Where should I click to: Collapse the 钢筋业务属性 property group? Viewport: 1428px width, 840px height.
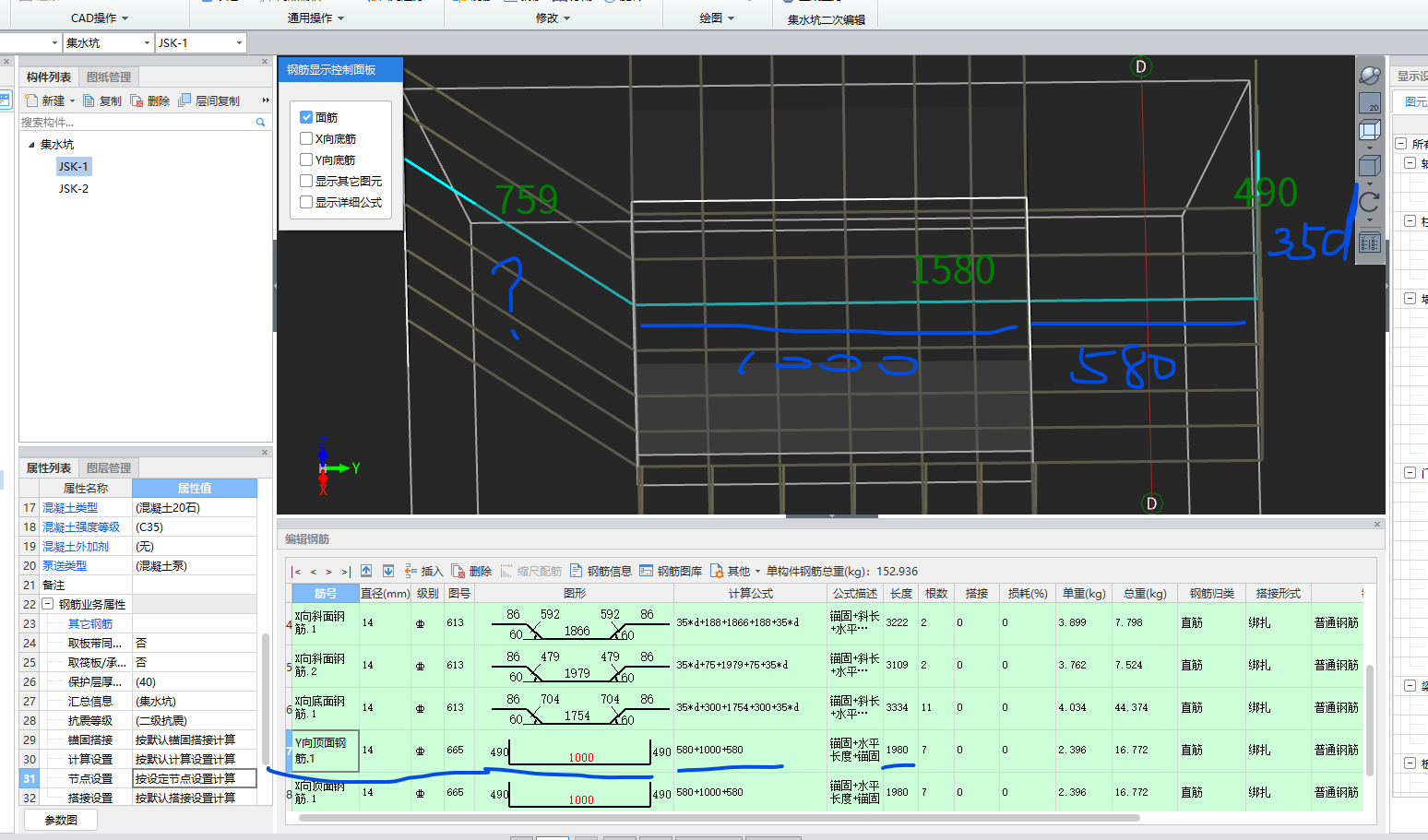click(x=48, y=604)
